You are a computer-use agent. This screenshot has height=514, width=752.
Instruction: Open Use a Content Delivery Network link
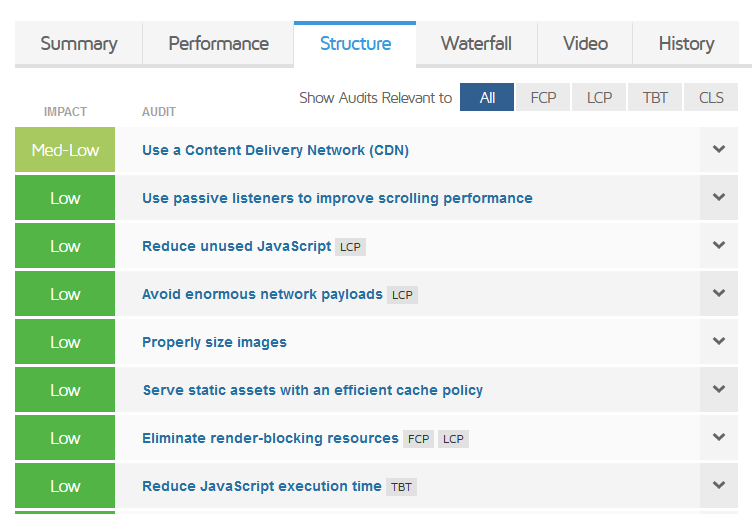(275, 150)
